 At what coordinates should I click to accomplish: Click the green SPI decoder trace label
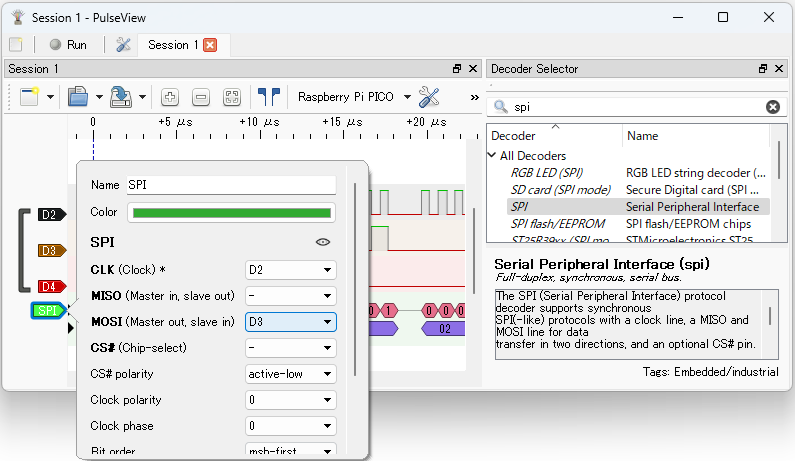[x=49, y=310]
